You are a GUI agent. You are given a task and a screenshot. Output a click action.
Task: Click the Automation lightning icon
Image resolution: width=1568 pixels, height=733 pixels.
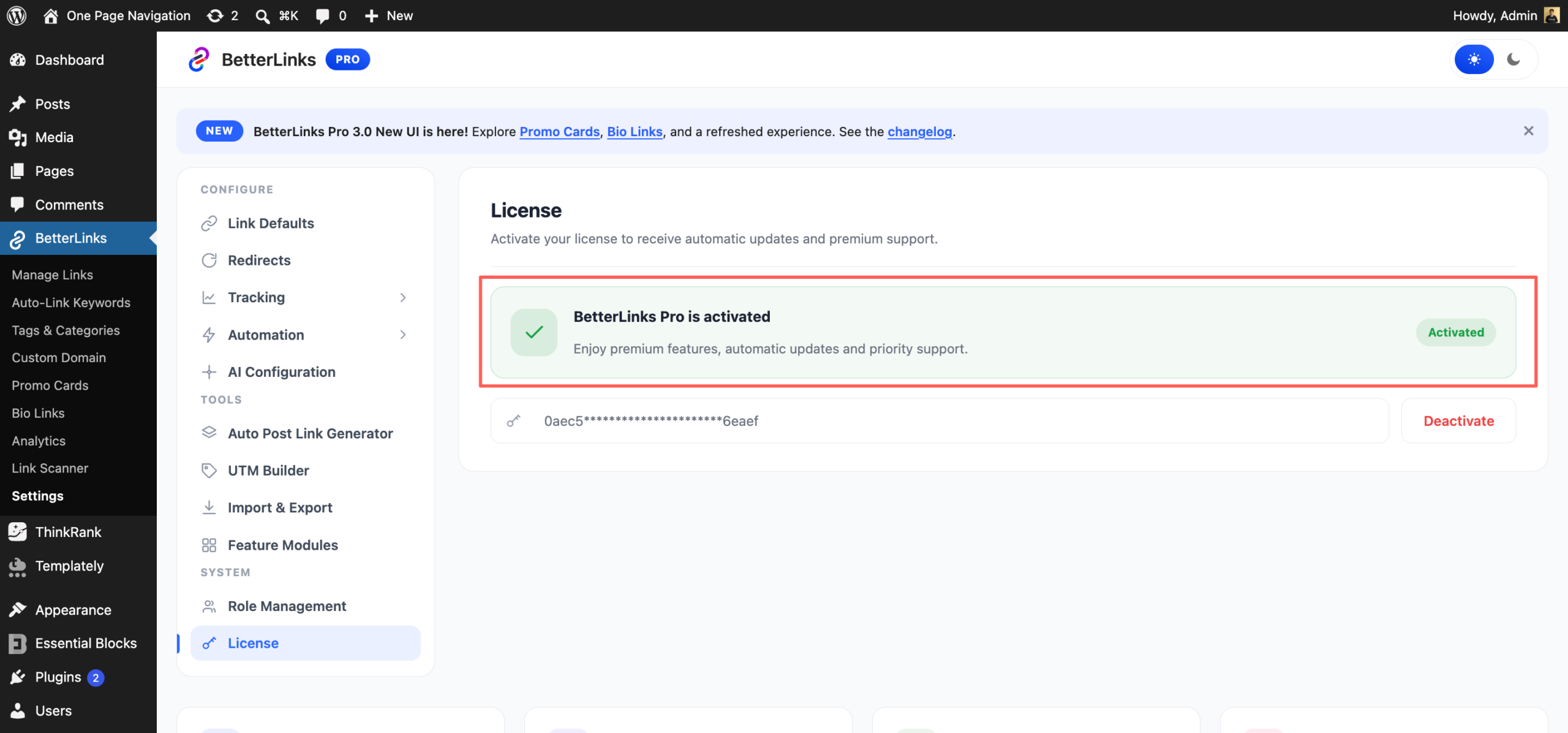(209, 335)
